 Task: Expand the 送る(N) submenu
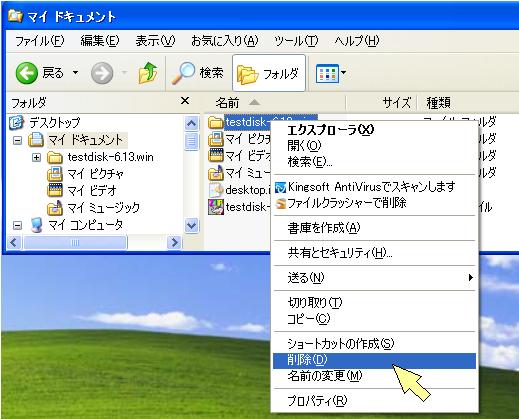click(374, 278)
